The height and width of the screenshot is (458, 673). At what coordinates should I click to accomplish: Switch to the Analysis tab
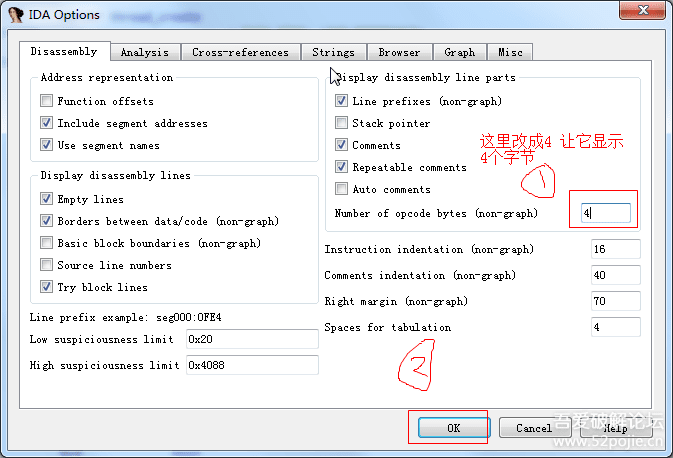[145, 52]
